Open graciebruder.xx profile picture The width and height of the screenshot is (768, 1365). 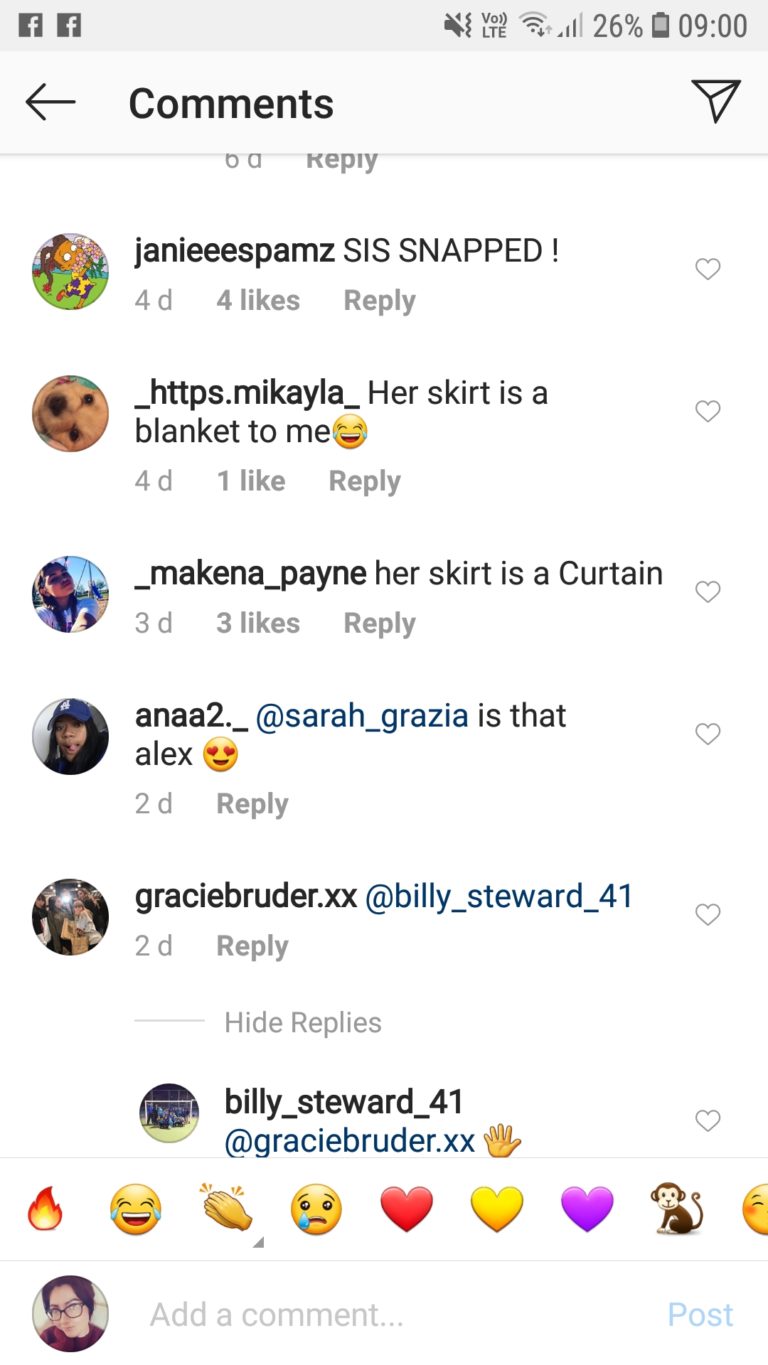(70, 917)
